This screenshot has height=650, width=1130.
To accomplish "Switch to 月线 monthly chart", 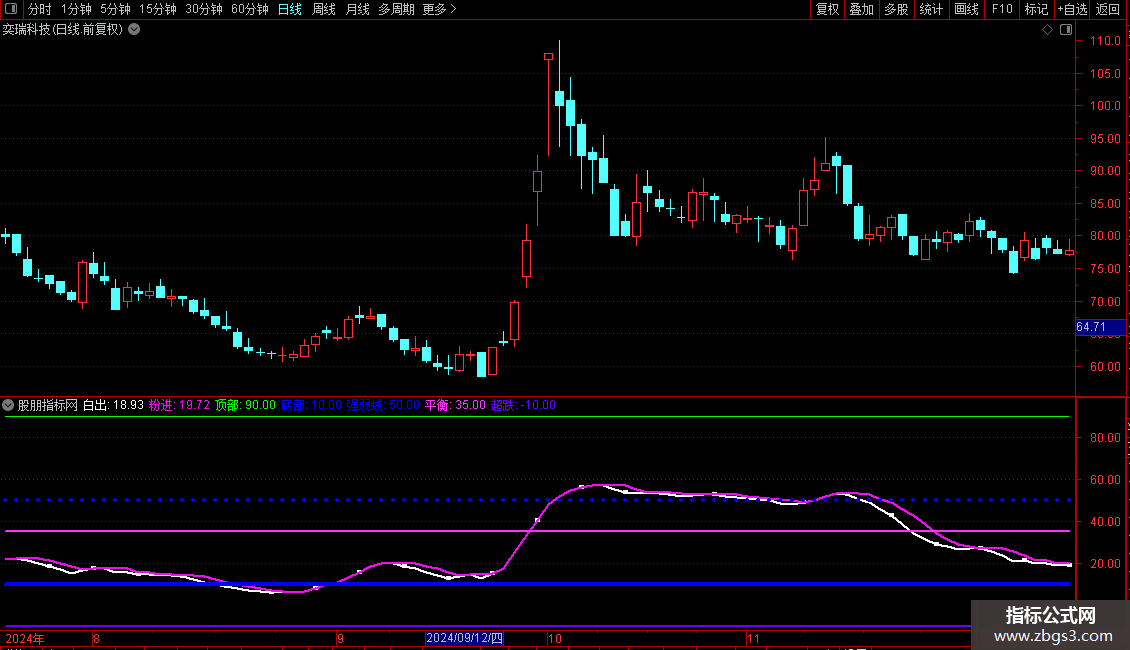I will click(x=357, y=9).
